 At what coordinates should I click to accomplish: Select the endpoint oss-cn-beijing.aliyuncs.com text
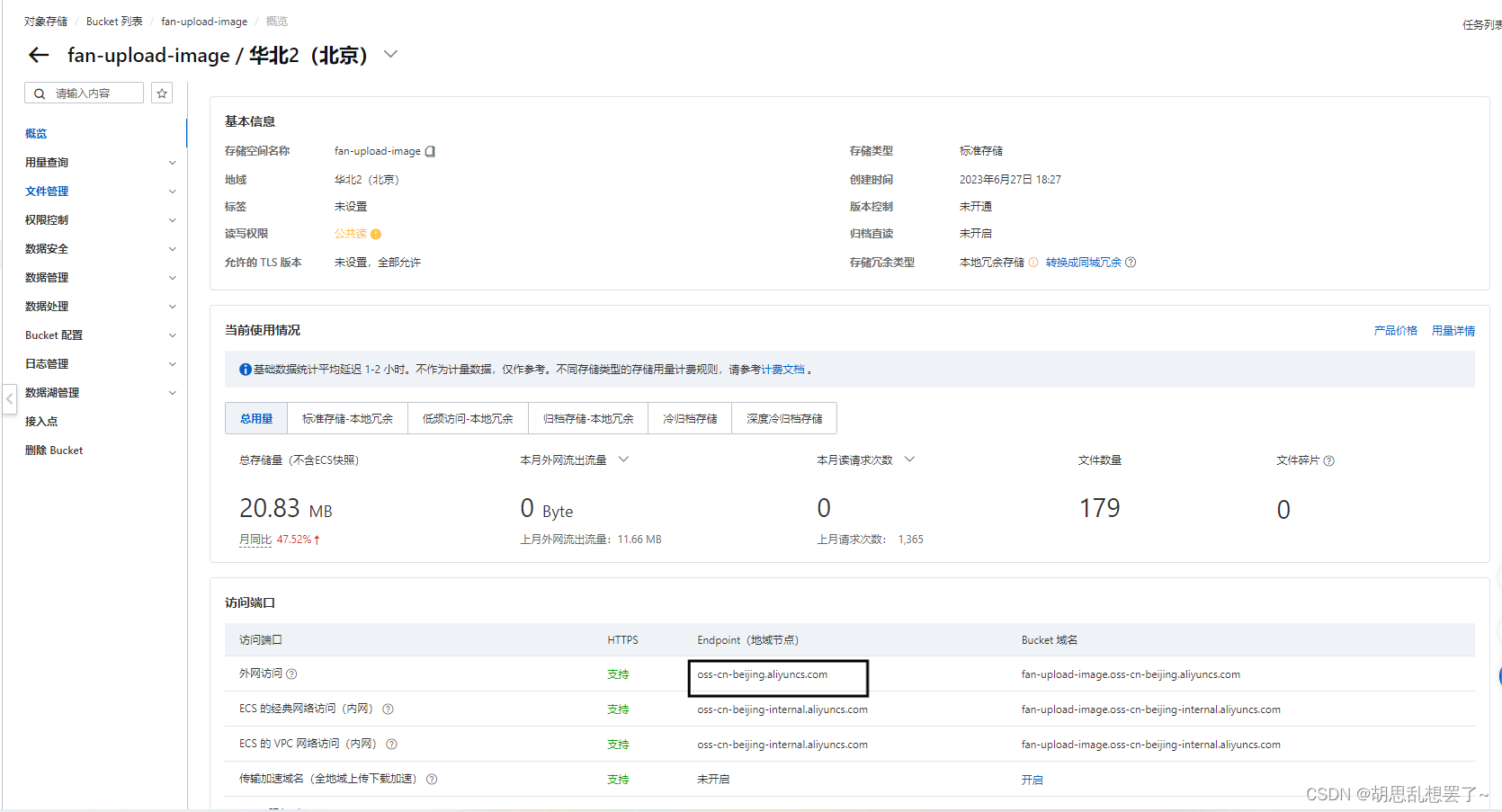click(x=762, y=674)
